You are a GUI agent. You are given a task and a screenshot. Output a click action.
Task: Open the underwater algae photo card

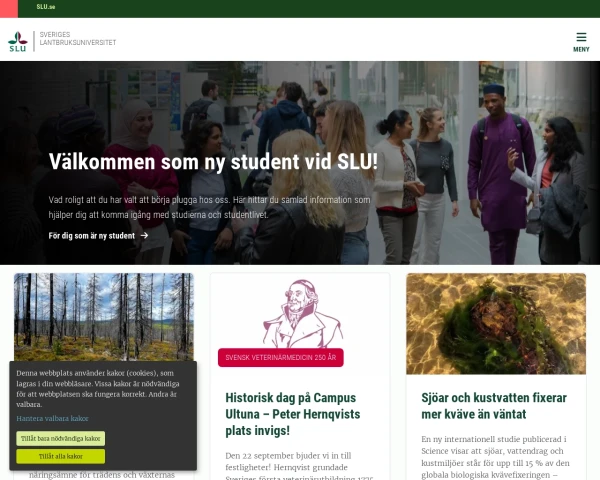point(496,323)
